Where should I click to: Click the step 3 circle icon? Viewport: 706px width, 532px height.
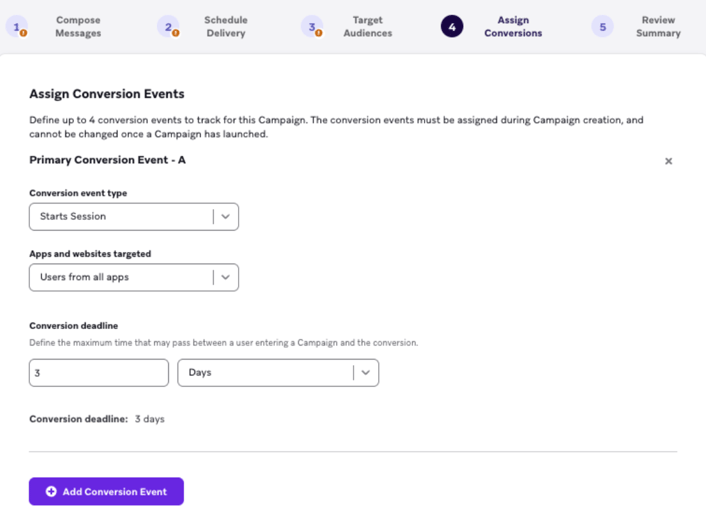(x=312, y=27)
